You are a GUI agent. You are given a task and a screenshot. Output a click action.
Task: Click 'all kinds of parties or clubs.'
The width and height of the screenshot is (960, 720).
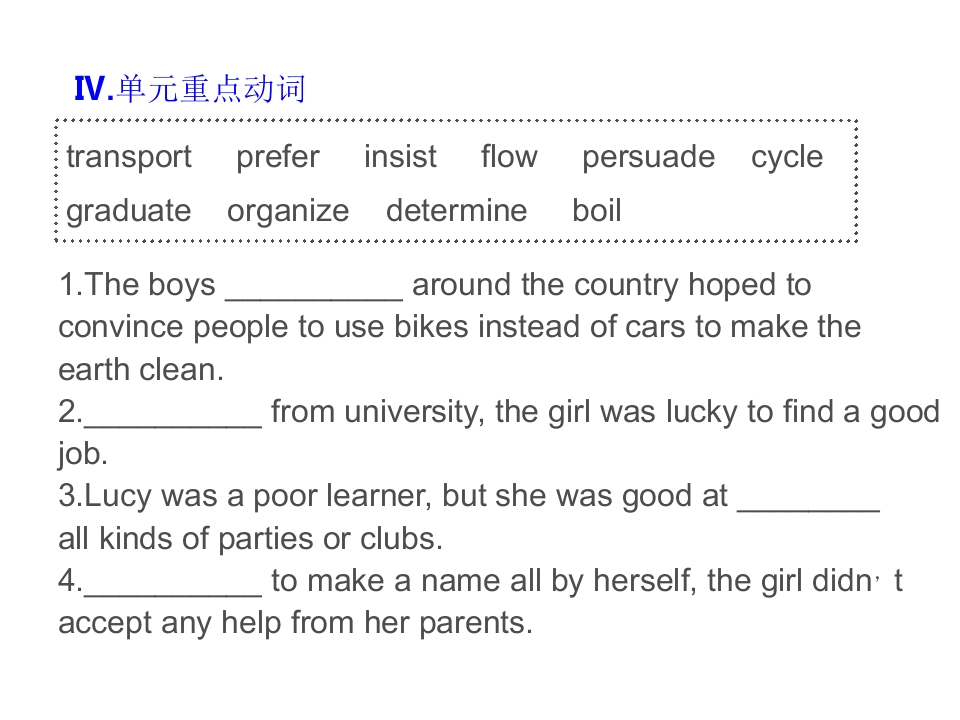click(250, 539)
